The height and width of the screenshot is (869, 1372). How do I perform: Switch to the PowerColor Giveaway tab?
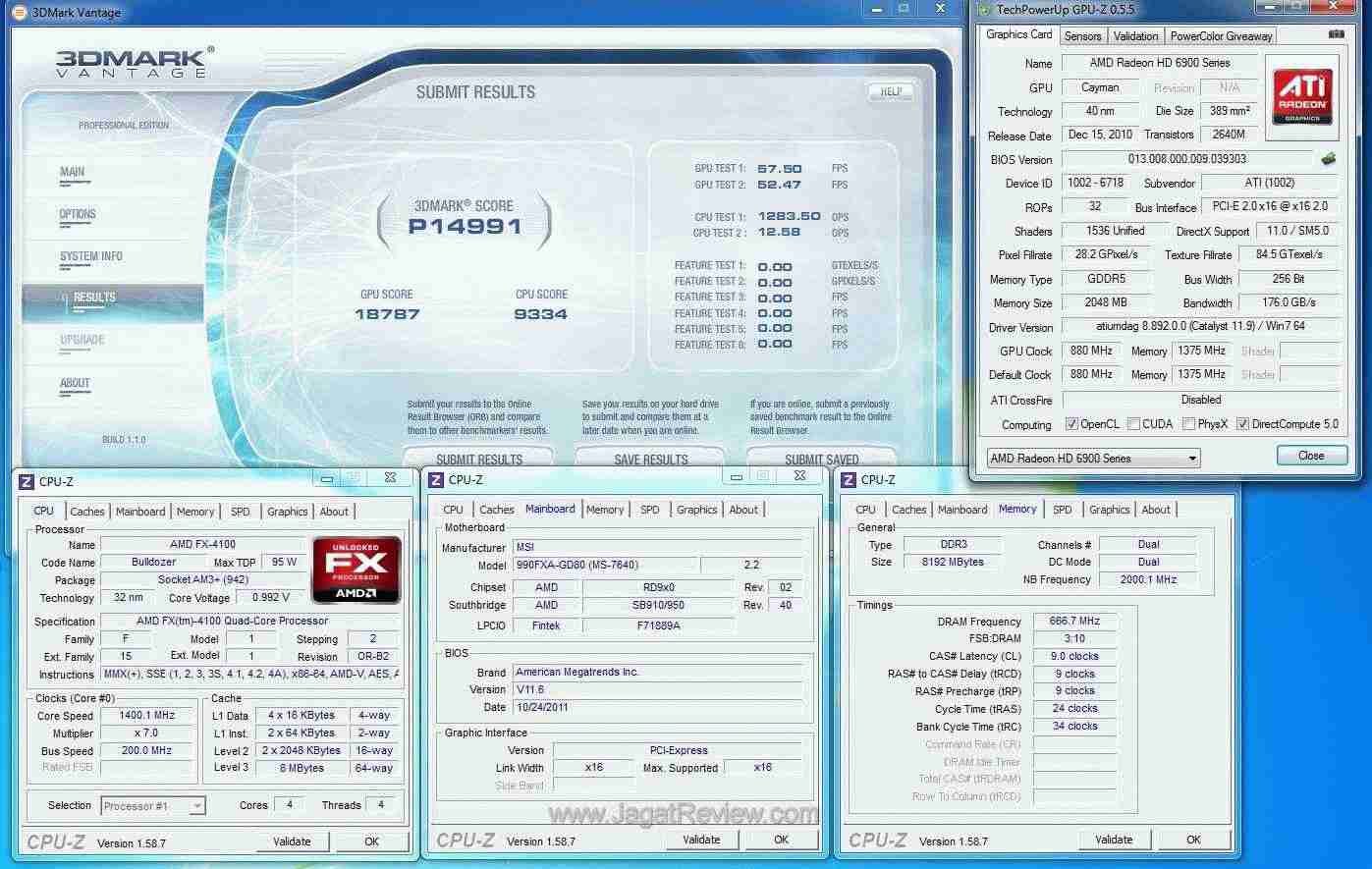[1221, 36]
